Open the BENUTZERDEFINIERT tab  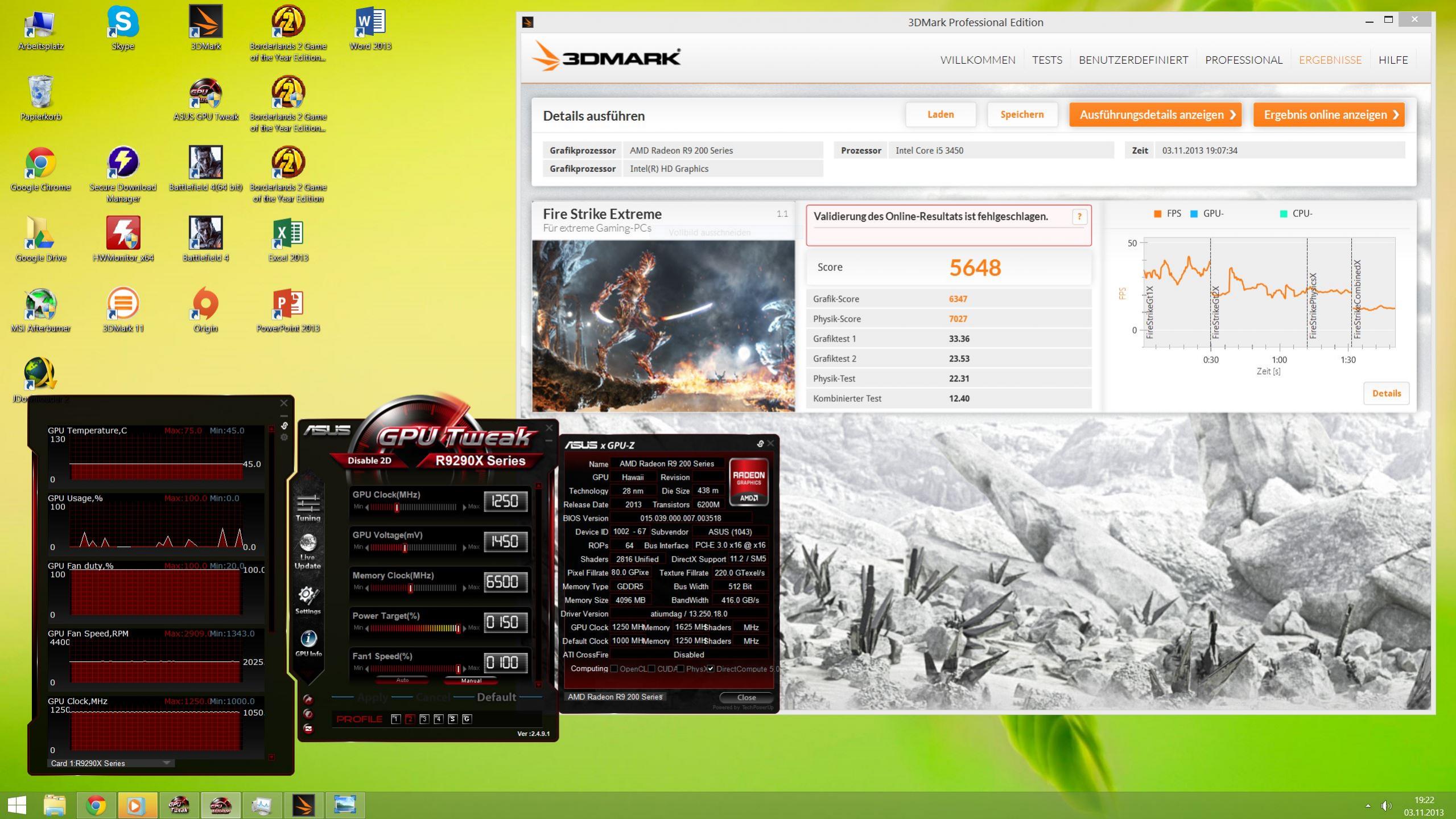(1133, 60)
